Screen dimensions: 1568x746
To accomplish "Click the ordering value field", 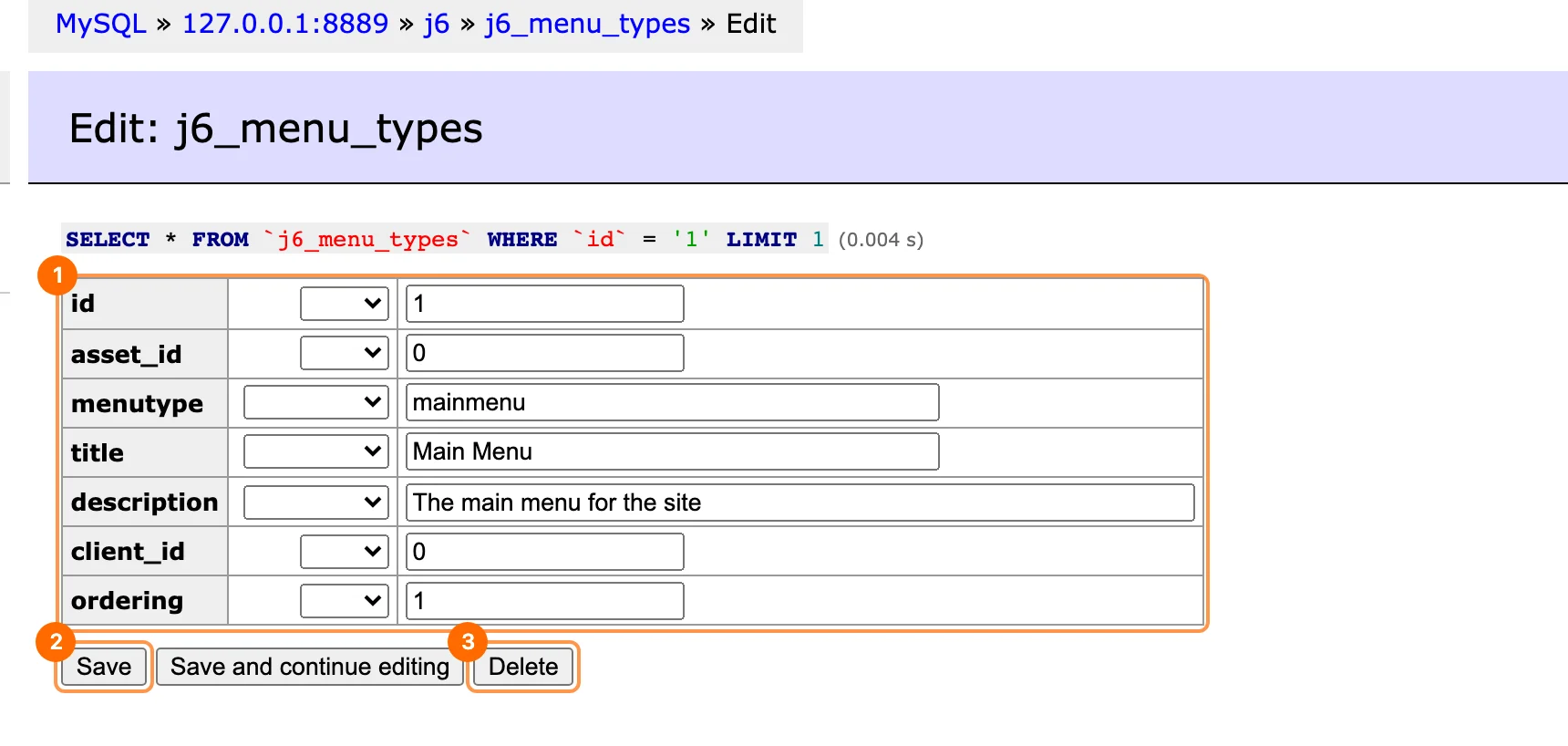I will (x=545, y=601).
